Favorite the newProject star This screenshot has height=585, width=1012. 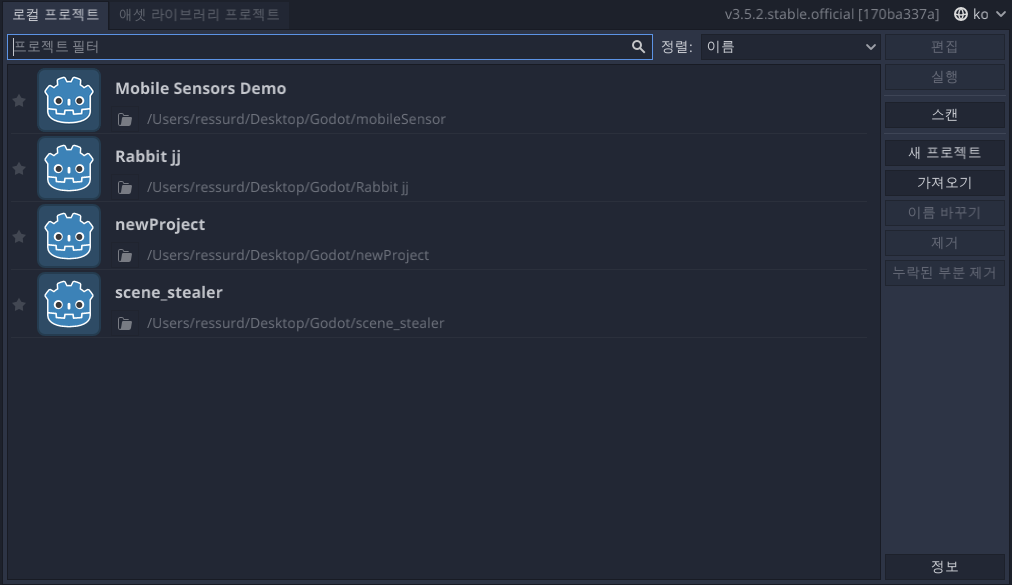pyautogui.click(x=19, y=236)
